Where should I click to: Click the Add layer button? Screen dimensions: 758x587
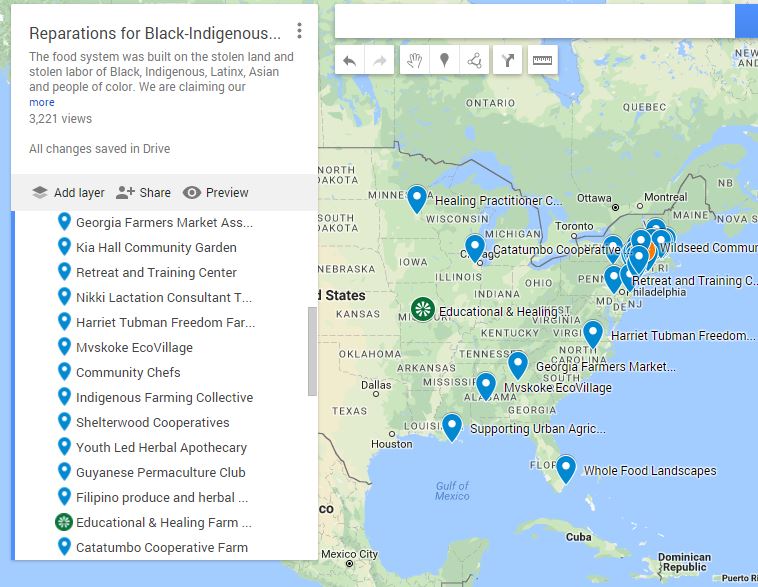coord(68,192)
